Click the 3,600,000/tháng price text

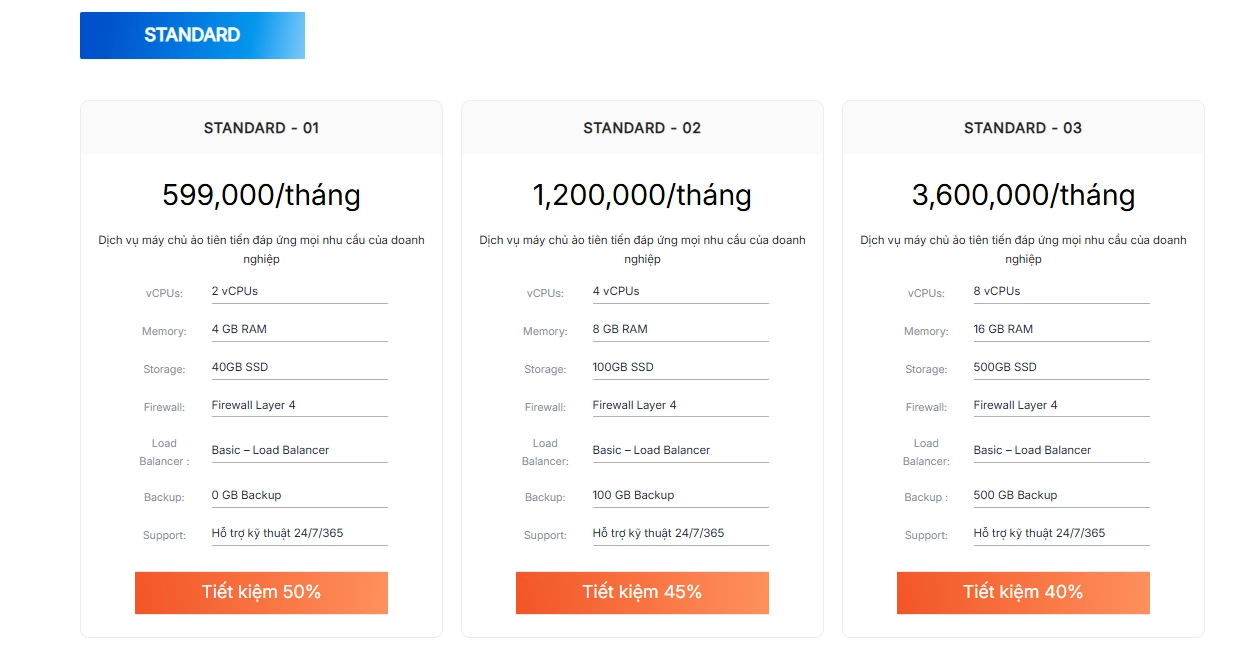1022,195
